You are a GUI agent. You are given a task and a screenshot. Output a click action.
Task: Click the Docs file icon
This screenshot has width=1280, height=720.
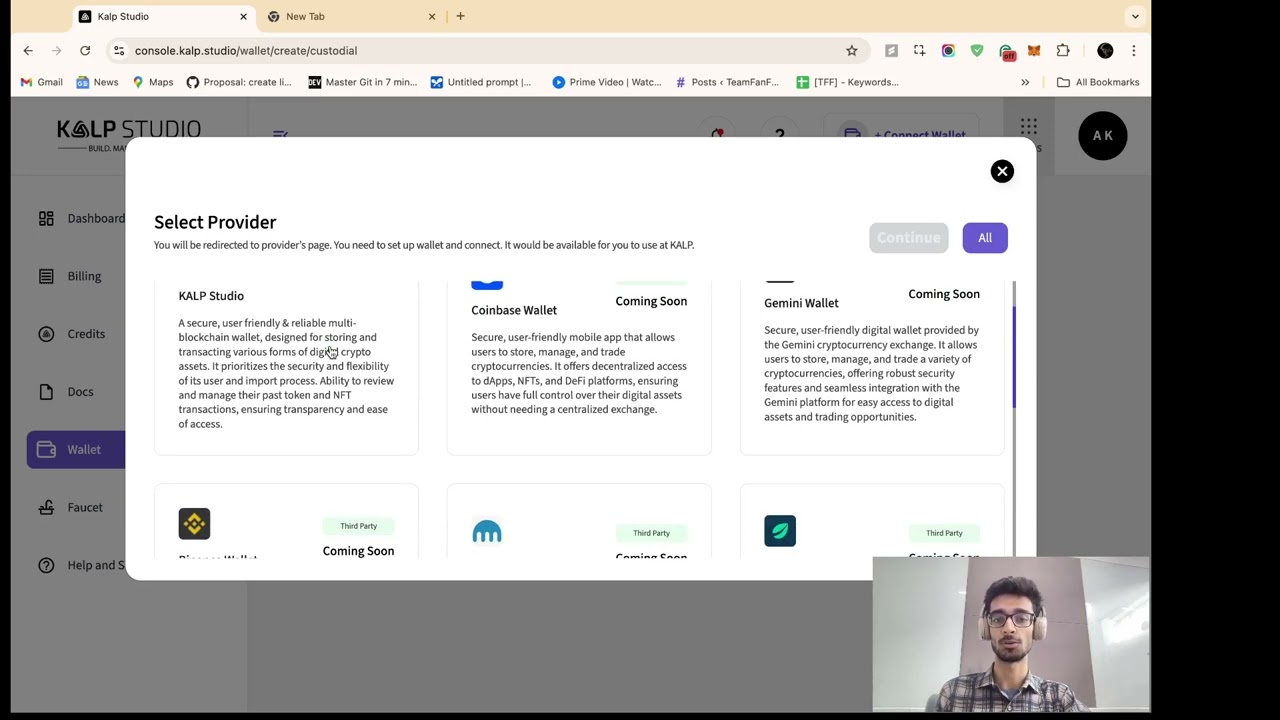(x=46, y=392)
